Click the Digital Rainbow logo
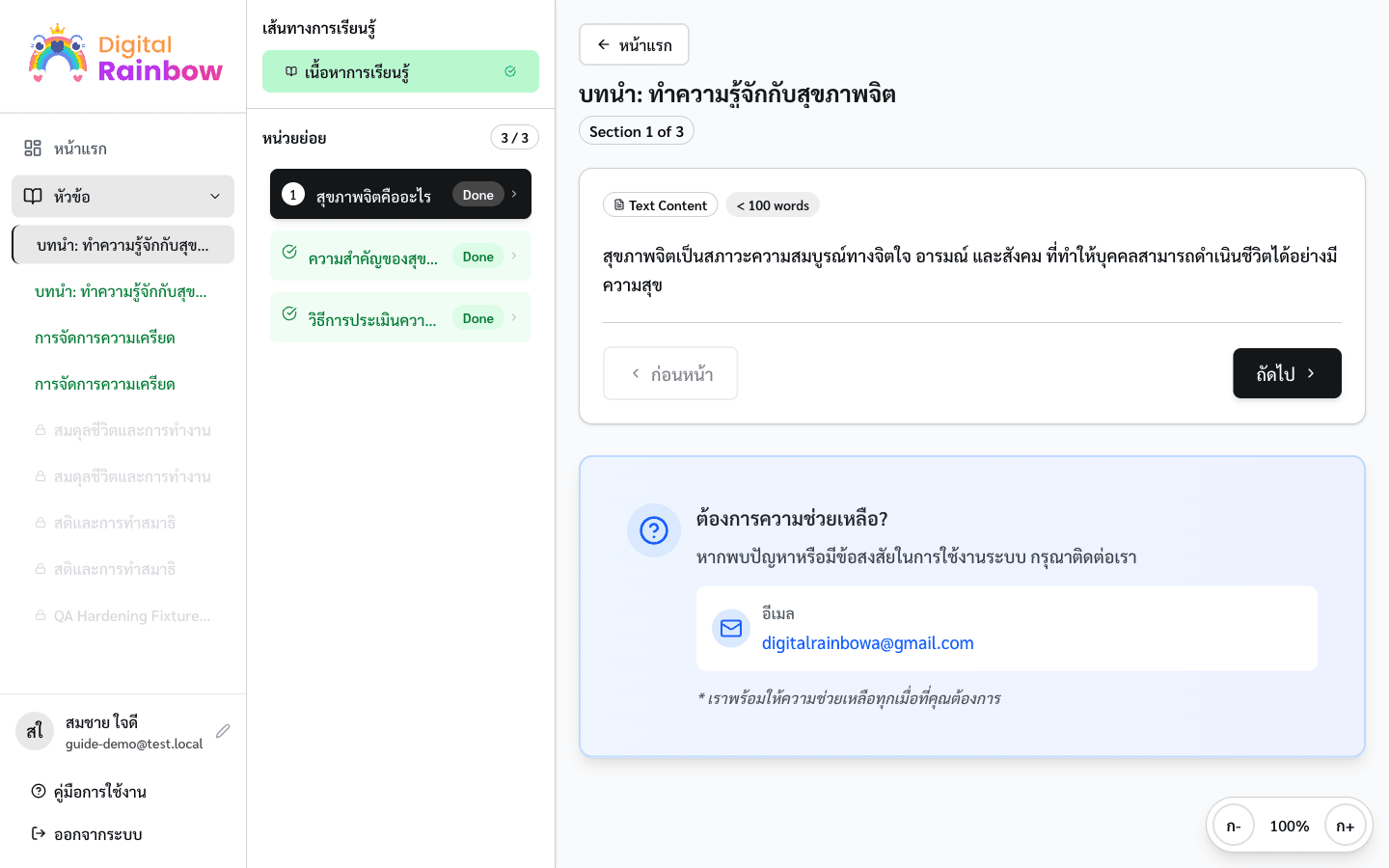The image size is (1389, 868). tap(125, 56)
